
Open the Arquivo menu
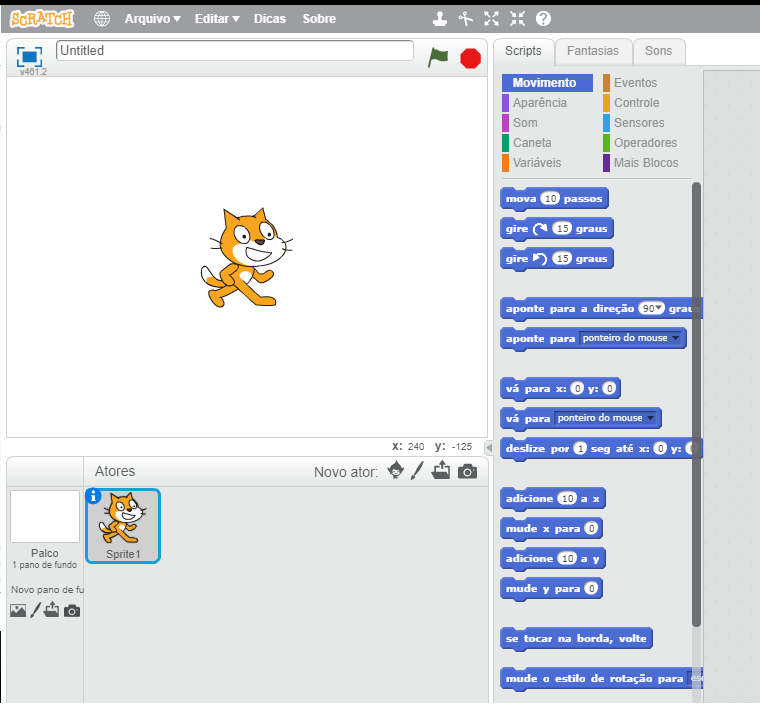coord(152,19)
